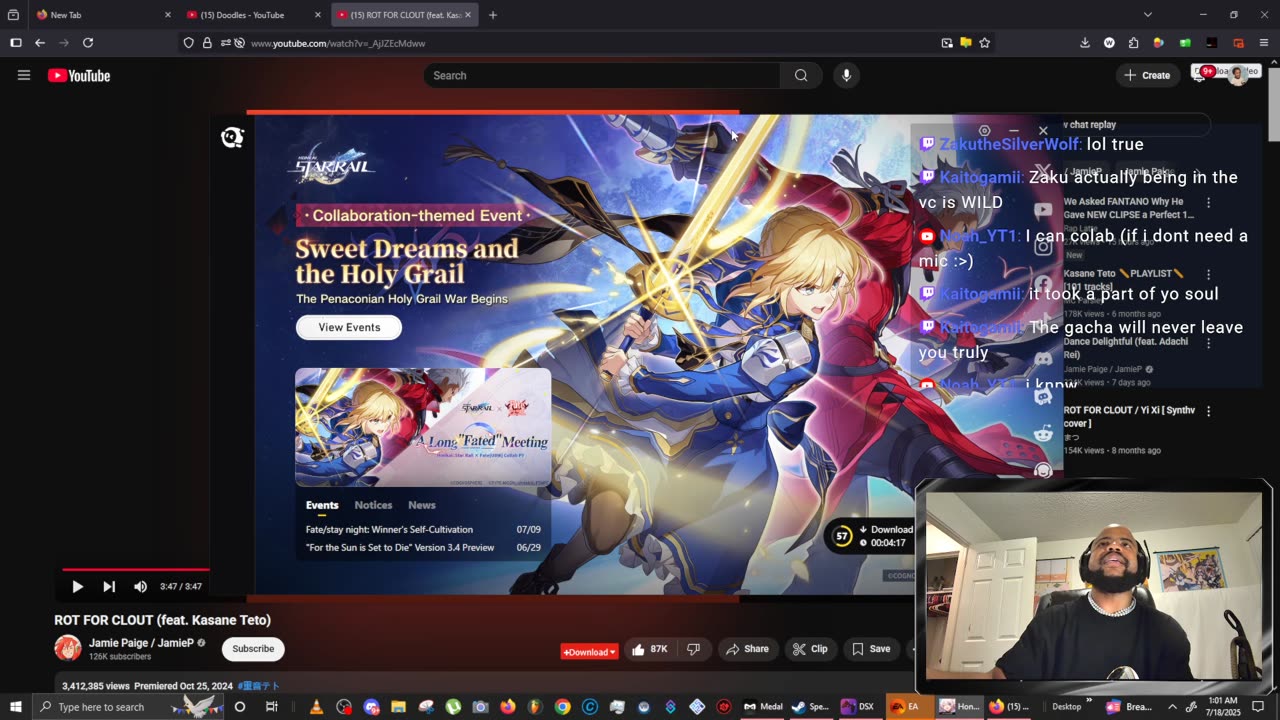
Task: Open Version 3.4 Preview news entry
Action: click(423, 548)
